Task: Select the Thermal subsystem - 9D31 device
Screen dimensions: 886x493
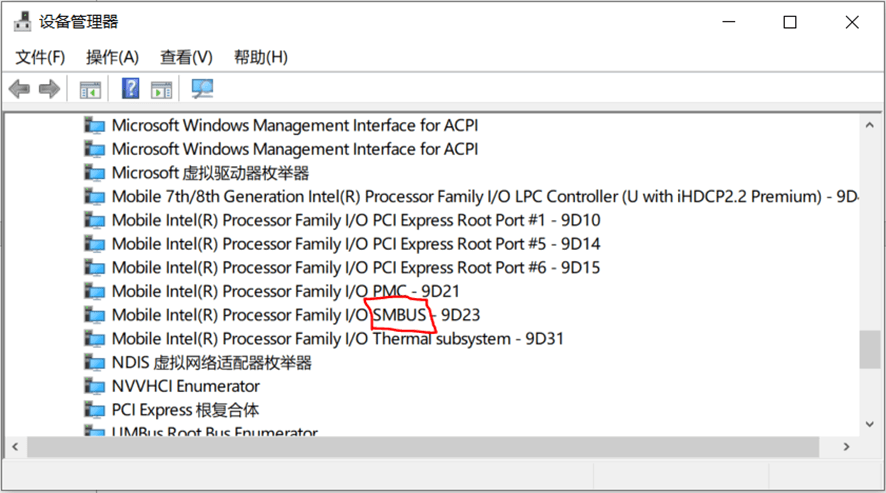Action: pyautogui.click(x=337, y=339)
